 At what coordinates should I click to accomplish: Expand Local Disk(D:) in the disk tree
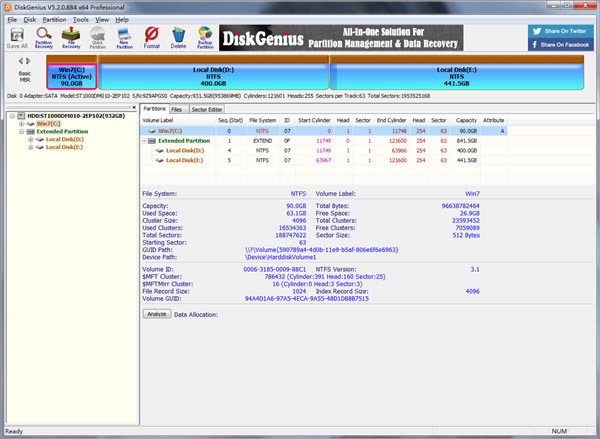pos(31,139)
